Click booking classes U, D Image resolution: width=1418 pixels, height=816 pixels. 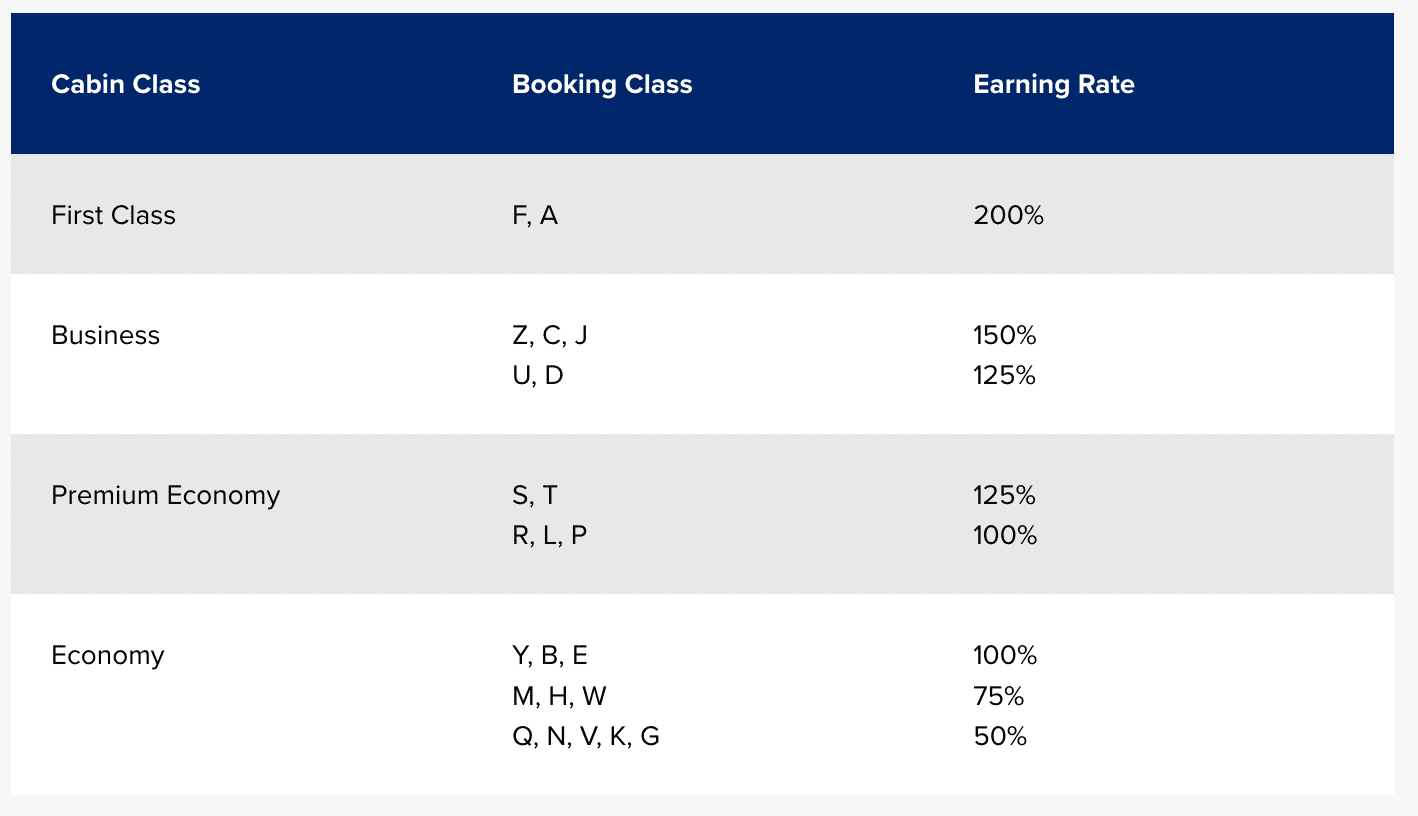538,376
